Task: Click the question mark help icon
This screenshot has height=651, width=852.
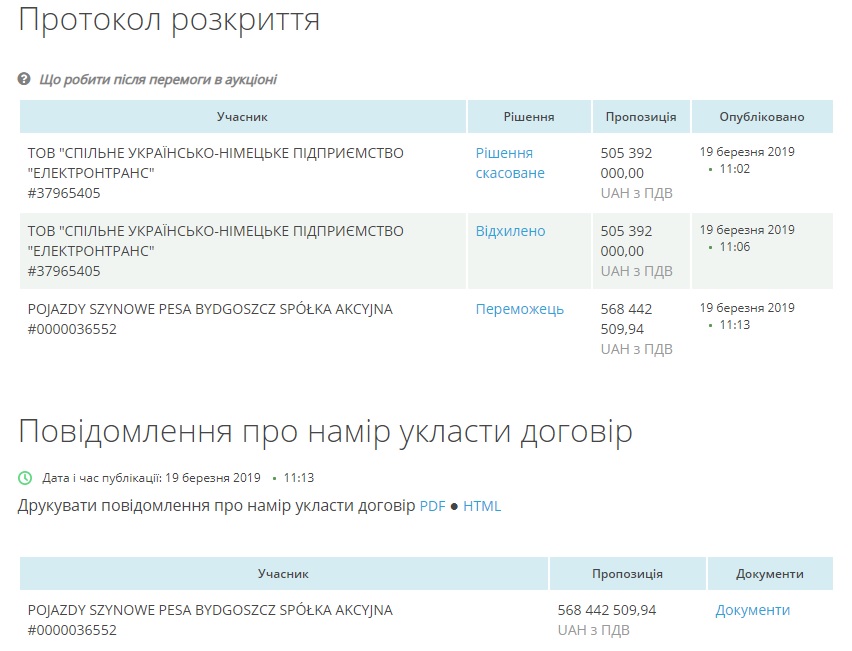Action: (24, 79)
